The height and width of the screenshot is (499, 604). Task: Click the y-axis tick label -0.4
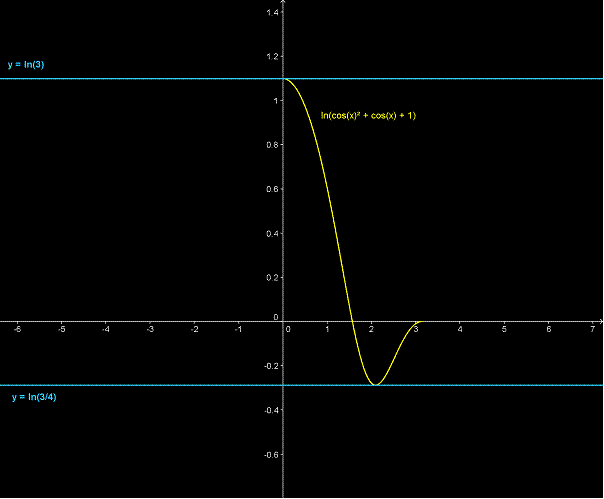click(x=271, y=410)
